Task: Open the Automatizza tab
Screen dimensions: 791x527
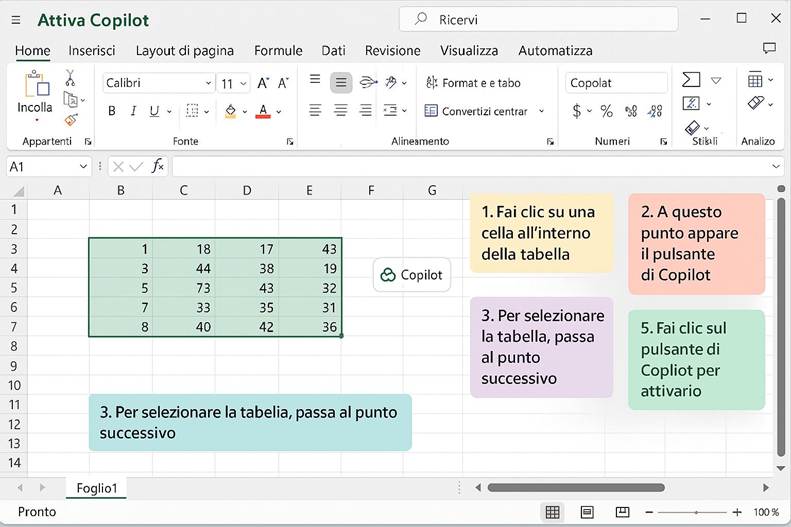Action: click(x=555, y=51)
